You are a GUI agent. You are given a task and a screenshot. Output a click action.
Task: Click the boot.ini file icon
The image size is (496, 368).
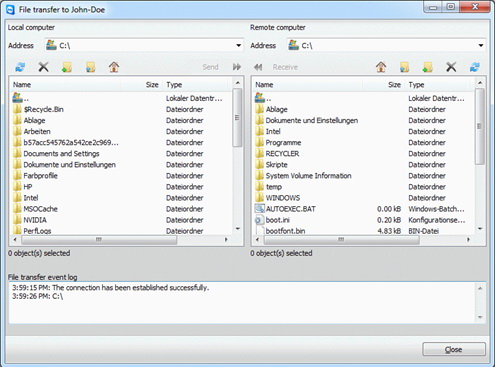pyautogui.click(x=260, y=220)
